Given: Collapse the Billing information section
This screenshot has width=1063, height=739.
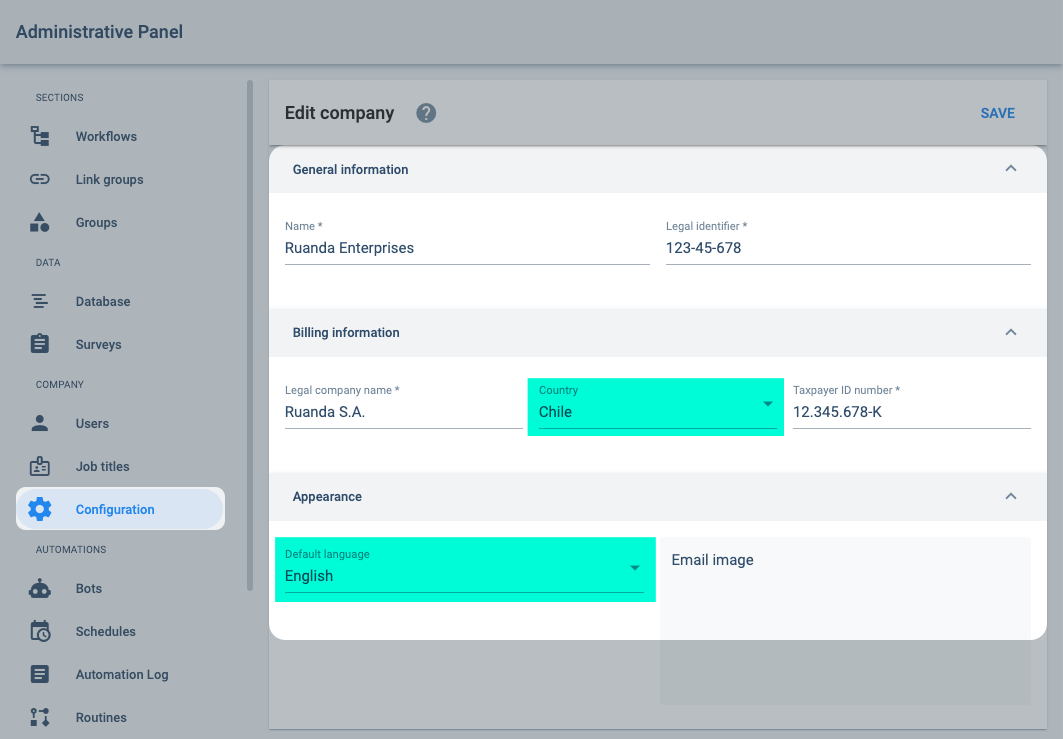Looking at the screenshot, I should click(1011, 332).
